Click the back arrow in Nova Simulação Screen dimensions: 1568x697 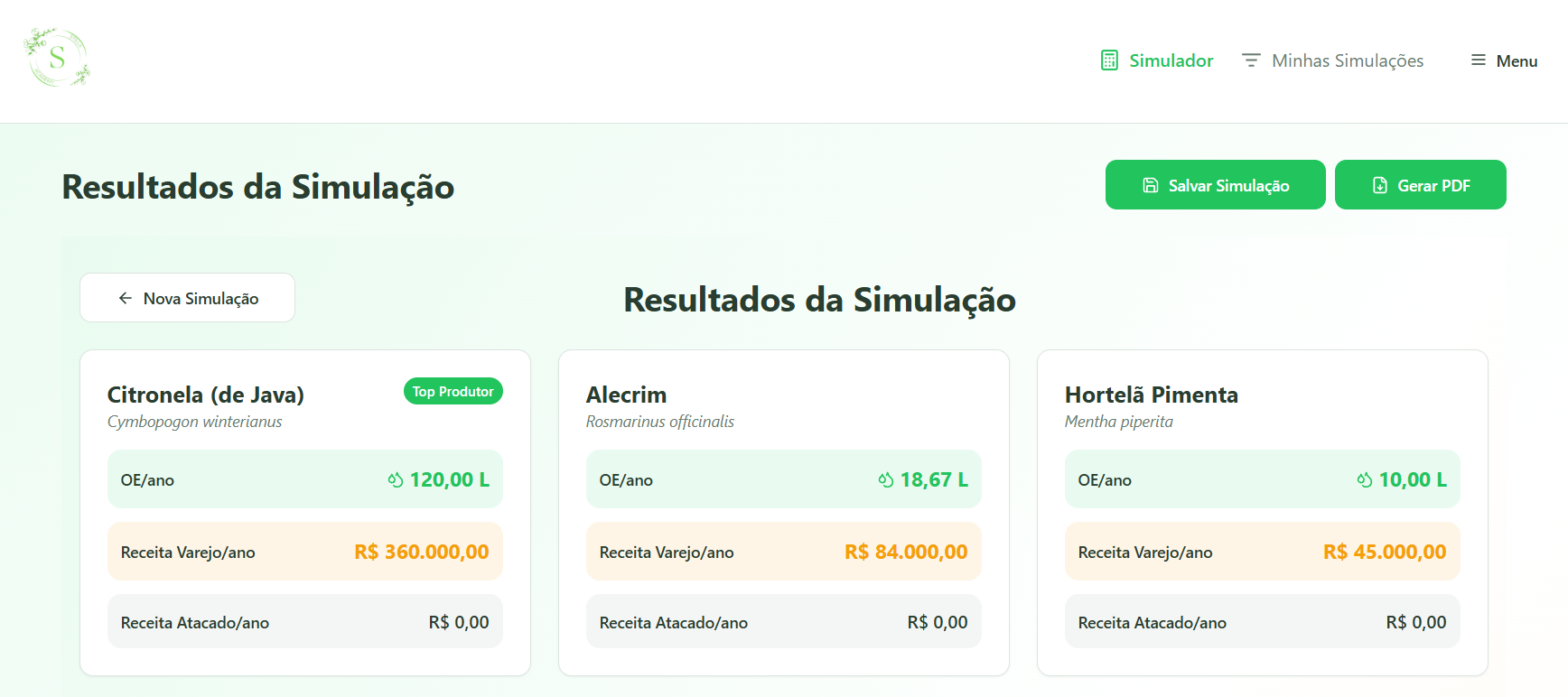(126, 297)
